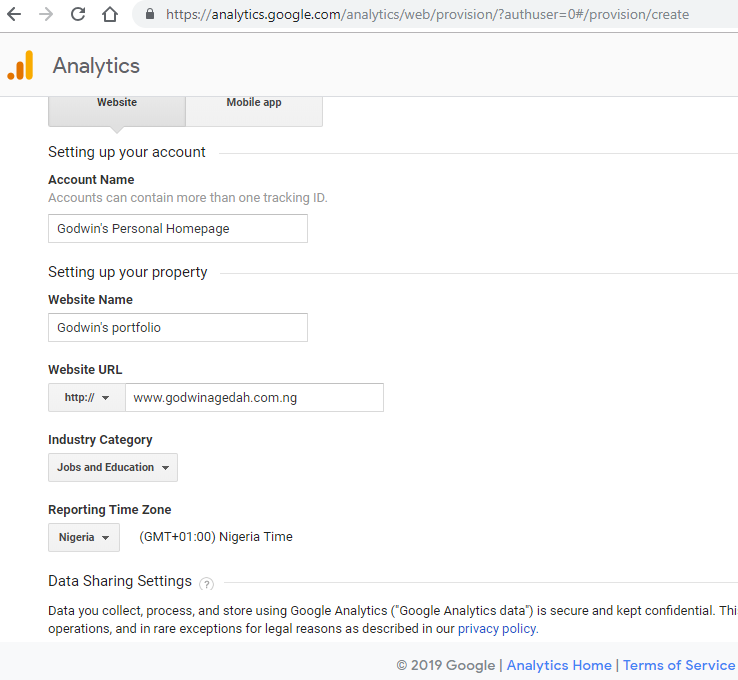The image size is (738, 680).
Task: Open the Terms of Service footer link
Action: tap(679, 665)
